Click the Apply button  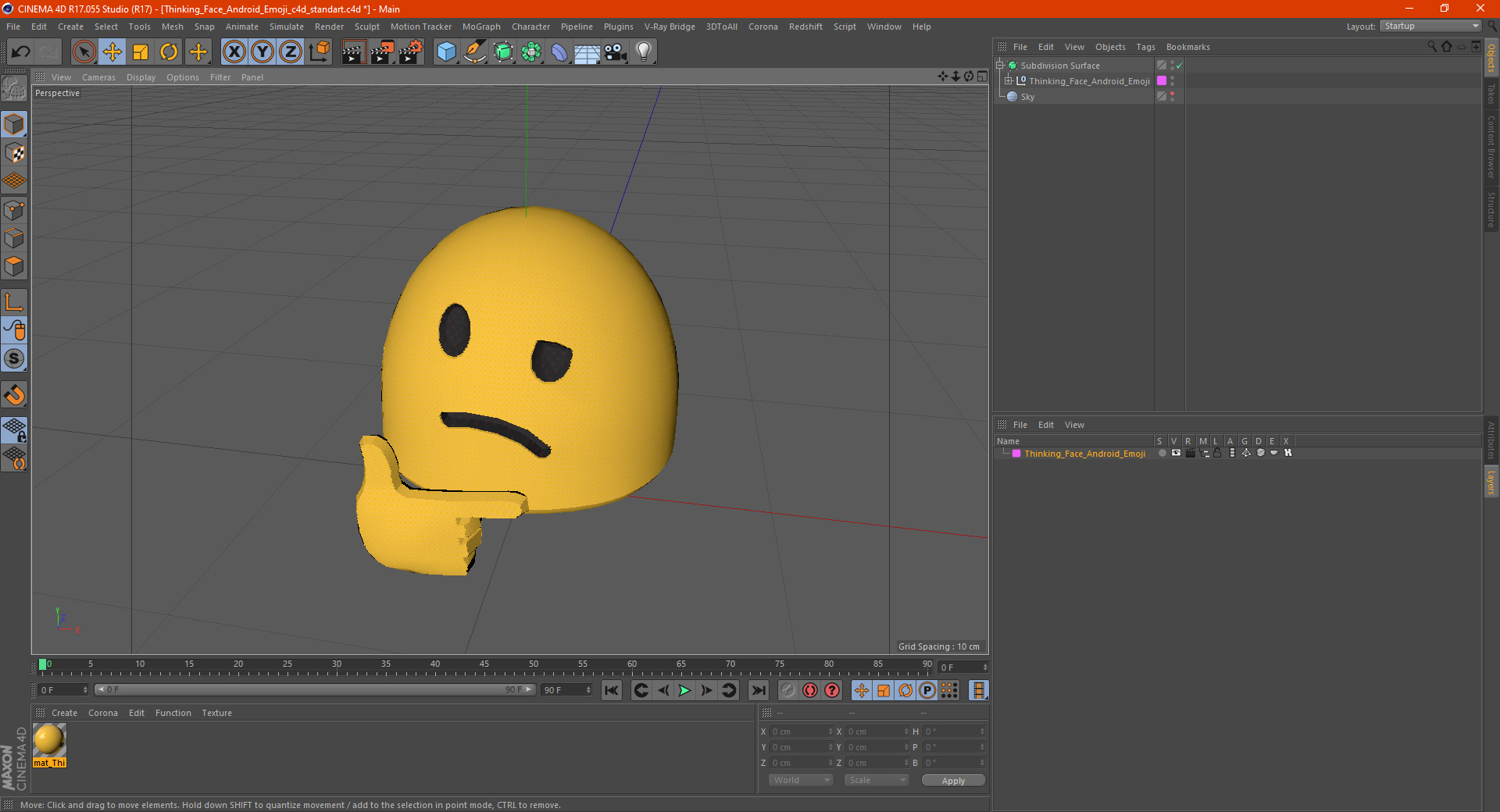click(x=953, y=781)
